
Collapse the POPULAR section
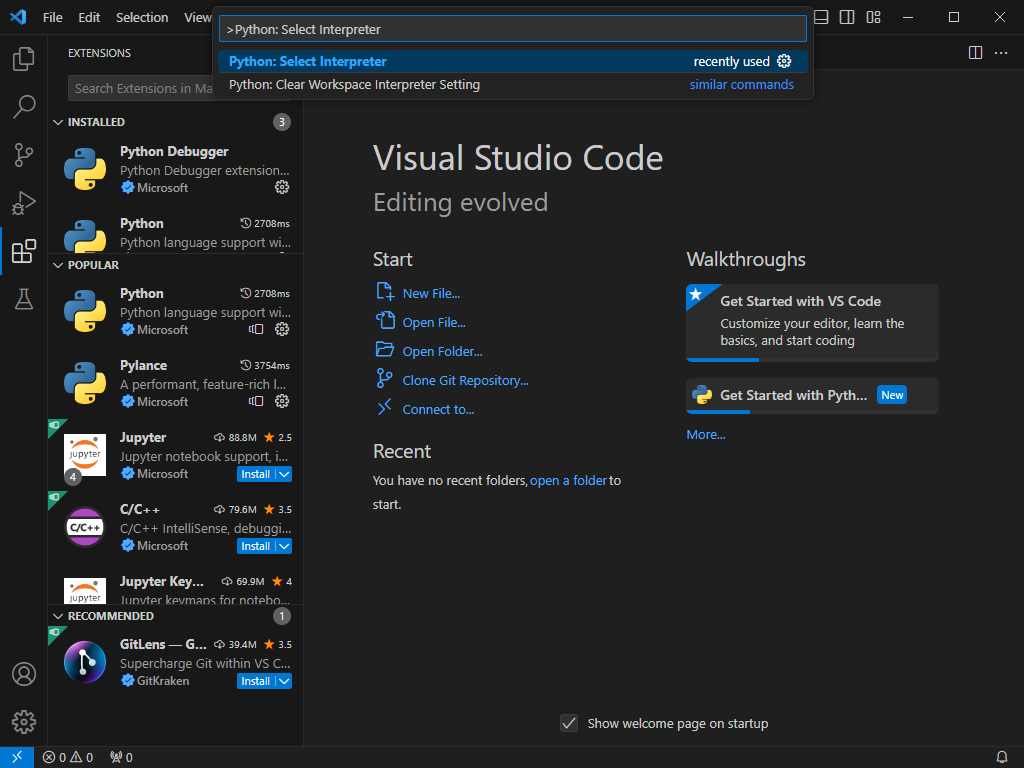(58, 265)
